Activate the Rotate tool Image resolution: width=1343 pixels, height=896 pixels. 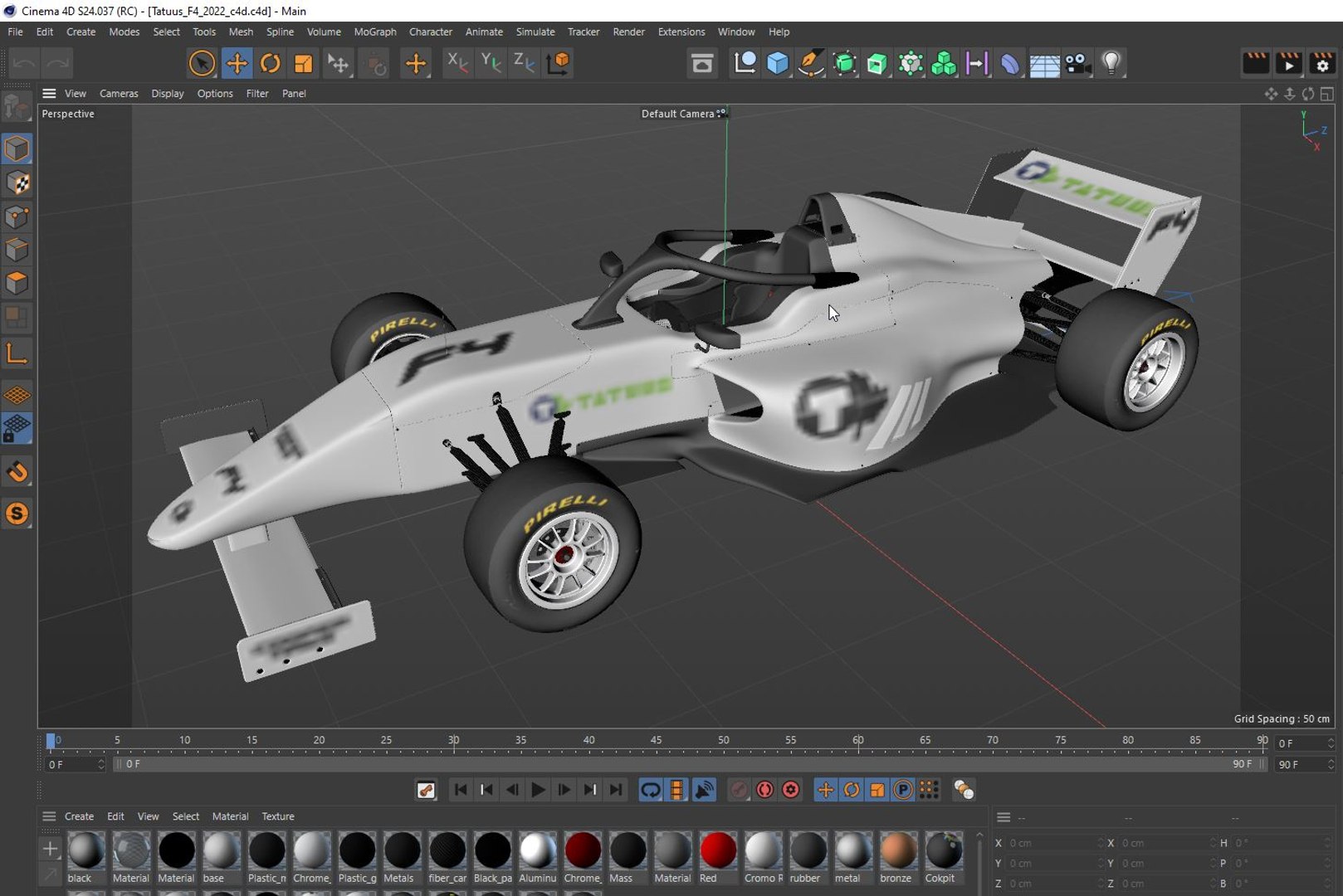271,63
